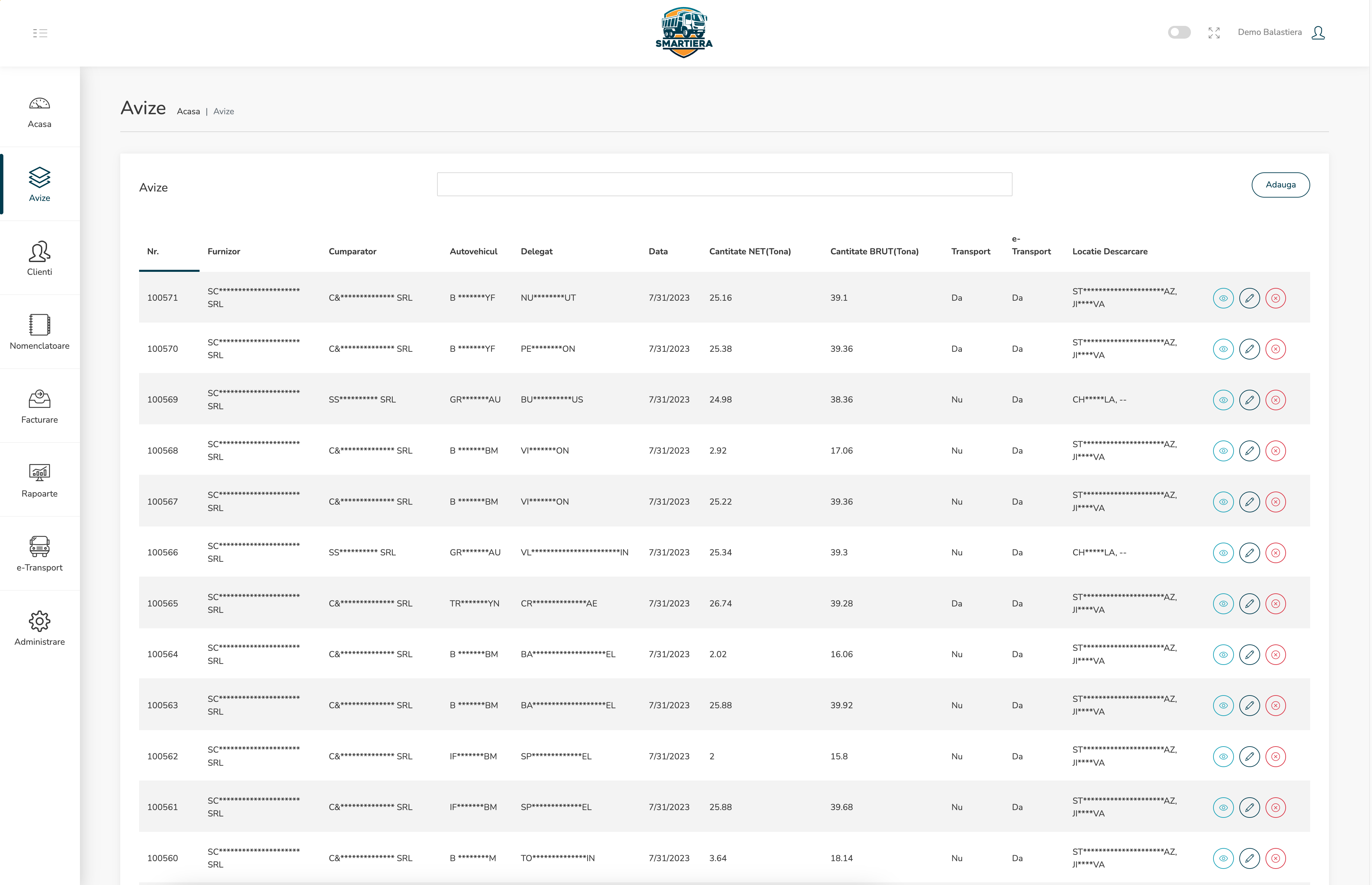The image size is (1372, 885).
Task: Sort table by Data column header
Action: tap(658, 252)
